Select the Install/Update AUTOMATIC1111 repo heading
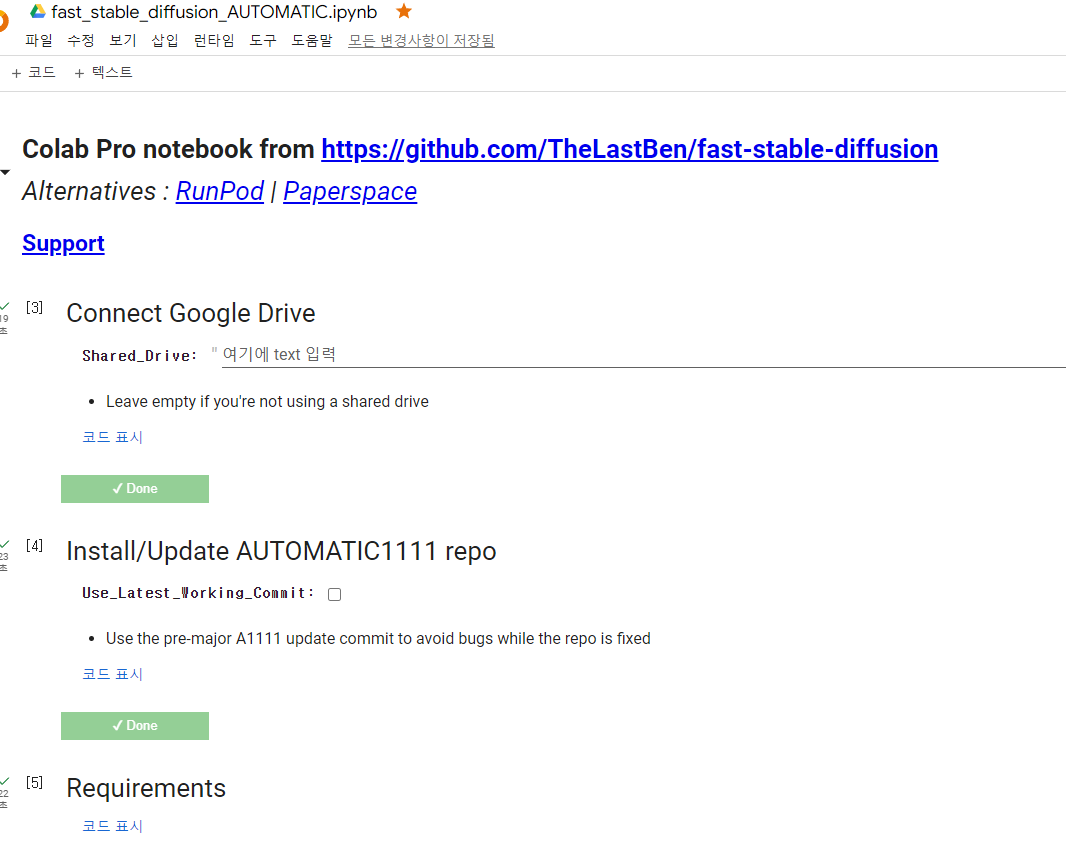 click(281, 551)
